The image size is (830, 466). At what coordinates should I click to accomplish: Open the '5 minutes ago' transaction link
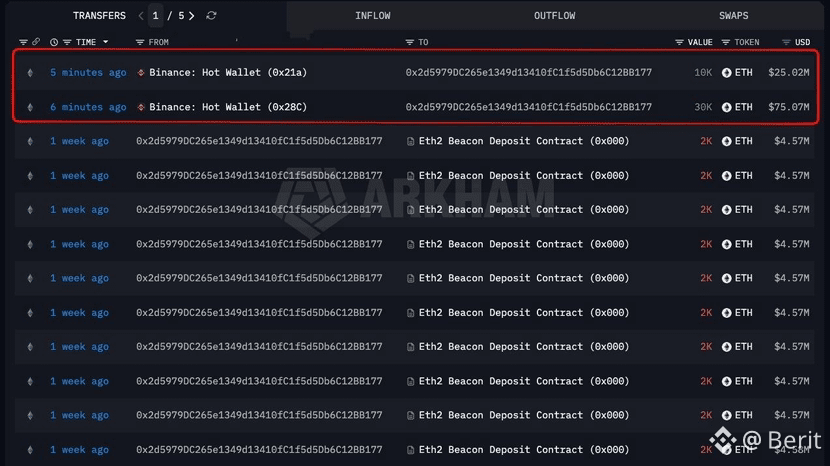[88, 73]
